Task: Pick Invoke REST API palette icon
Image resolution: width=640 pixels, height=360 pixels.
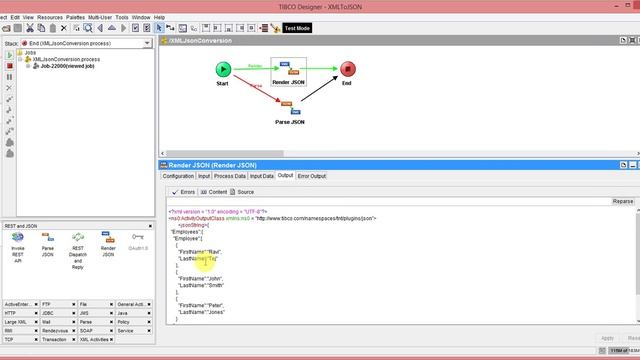Action: [18, 238]
